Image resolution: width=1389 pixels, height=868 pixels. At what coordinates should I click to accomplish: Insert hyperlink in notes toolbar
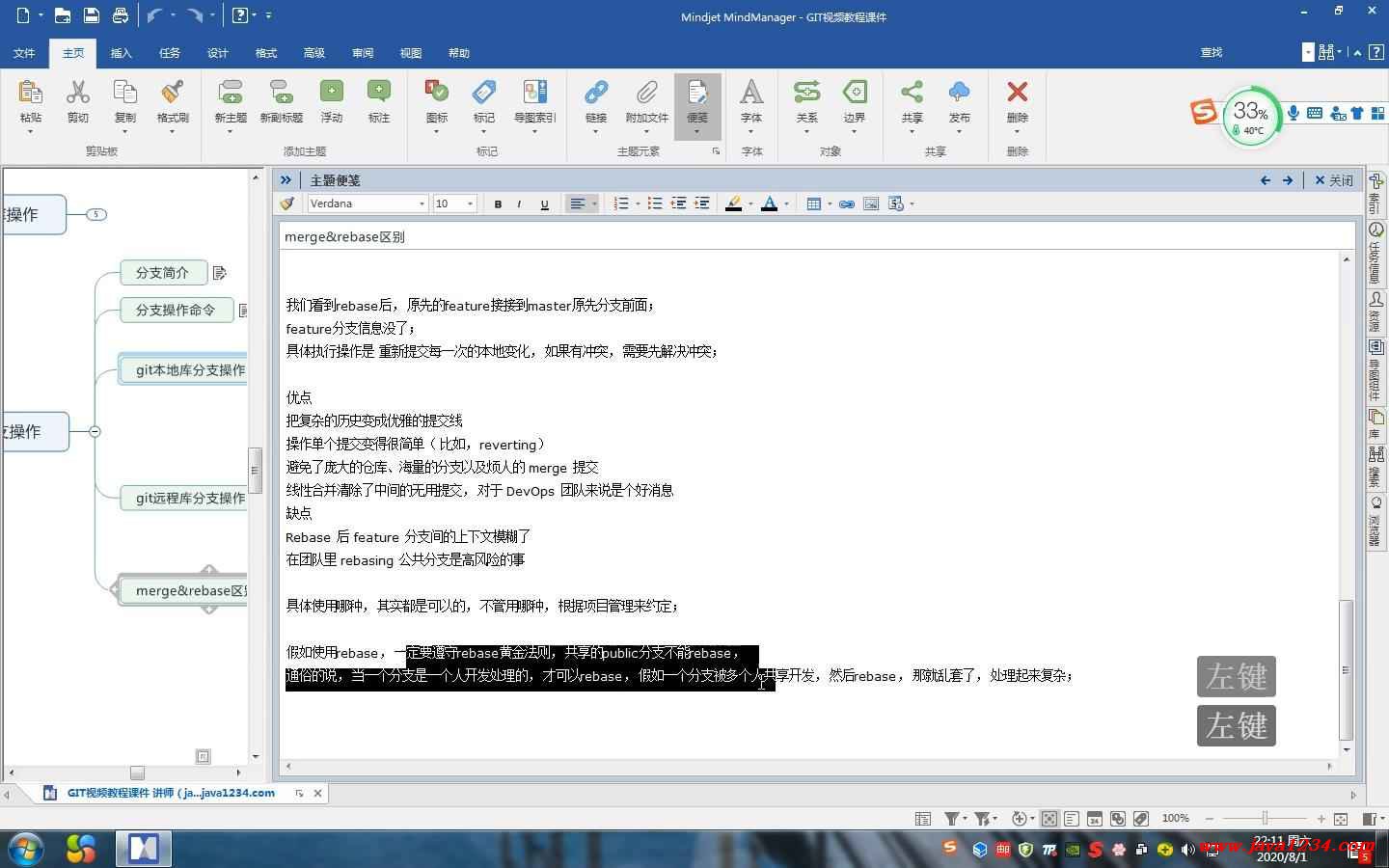pyautogui.click(x=847, y=203)
